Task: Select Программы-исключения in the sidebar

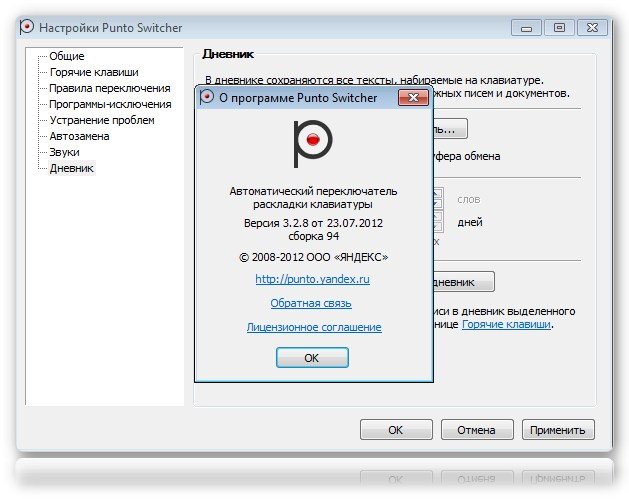Action: coord(111,105)
